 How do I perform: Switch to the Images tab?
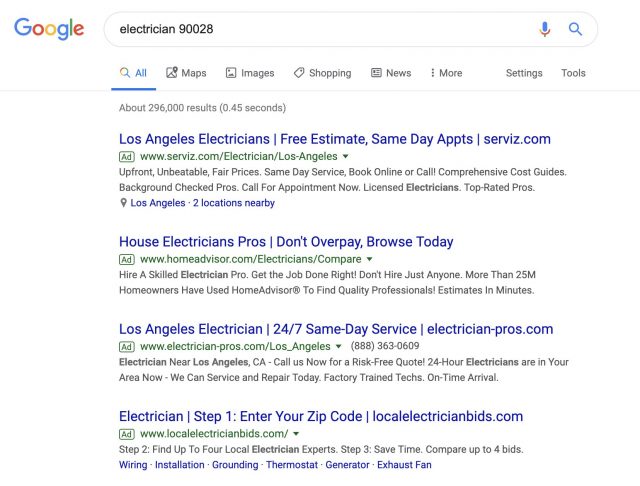click(250, 73)
